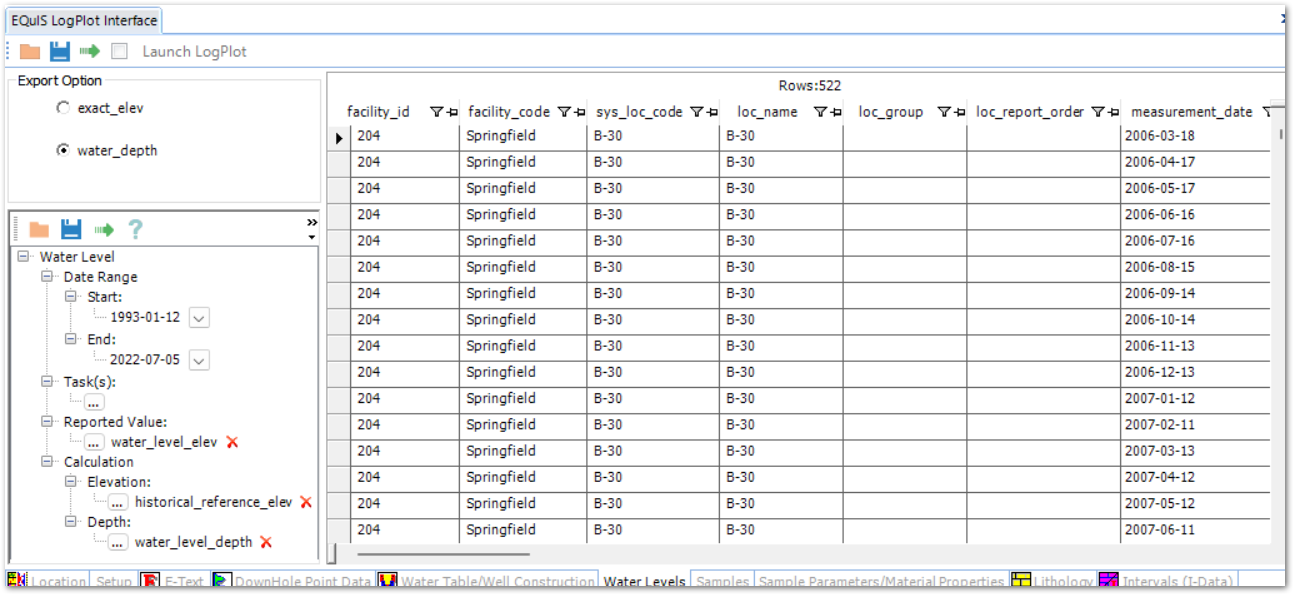Remove water_level_elev using its red X

[232, 442]
